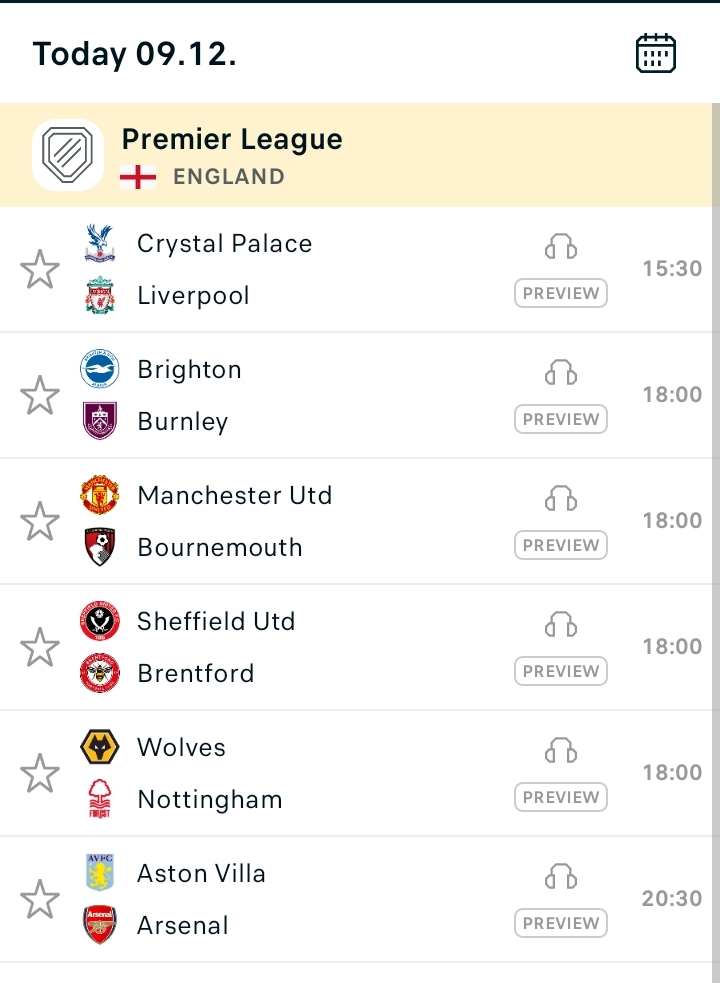The height and width of the screenshot is (983, 720).
Task: Toggle star for Brighton vs Burnley
Action: click(40, 396)
